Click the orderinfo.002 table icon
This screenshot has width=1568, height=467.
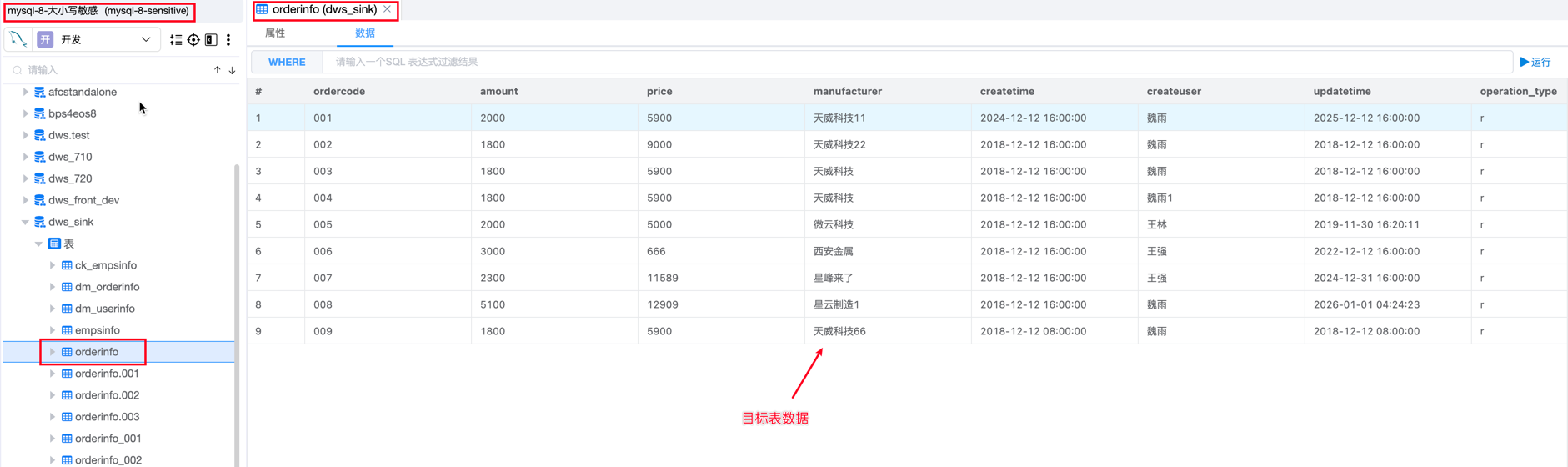pos(67,395)
